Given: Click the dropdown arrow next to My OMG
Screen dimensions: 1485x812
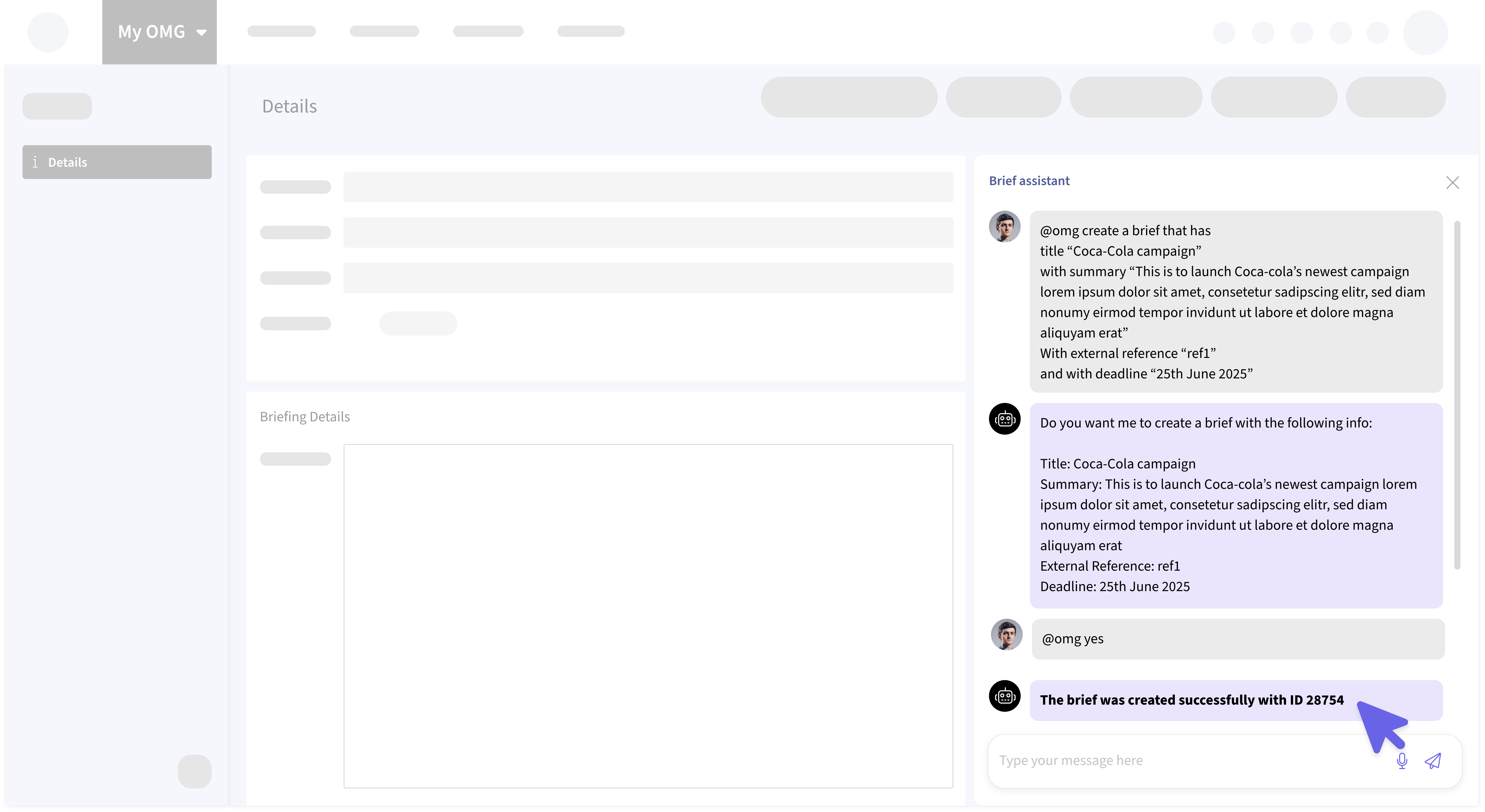Looking at the screenshot, I should 201,32.
